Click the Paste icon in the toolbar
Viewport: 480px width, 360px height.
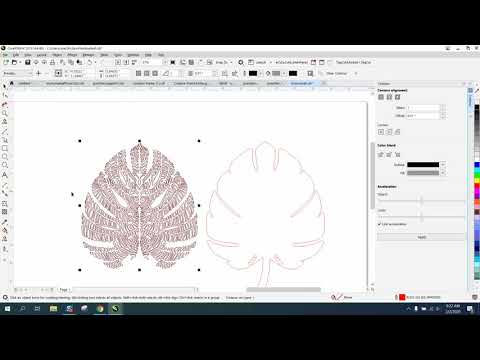coord(79,62)
